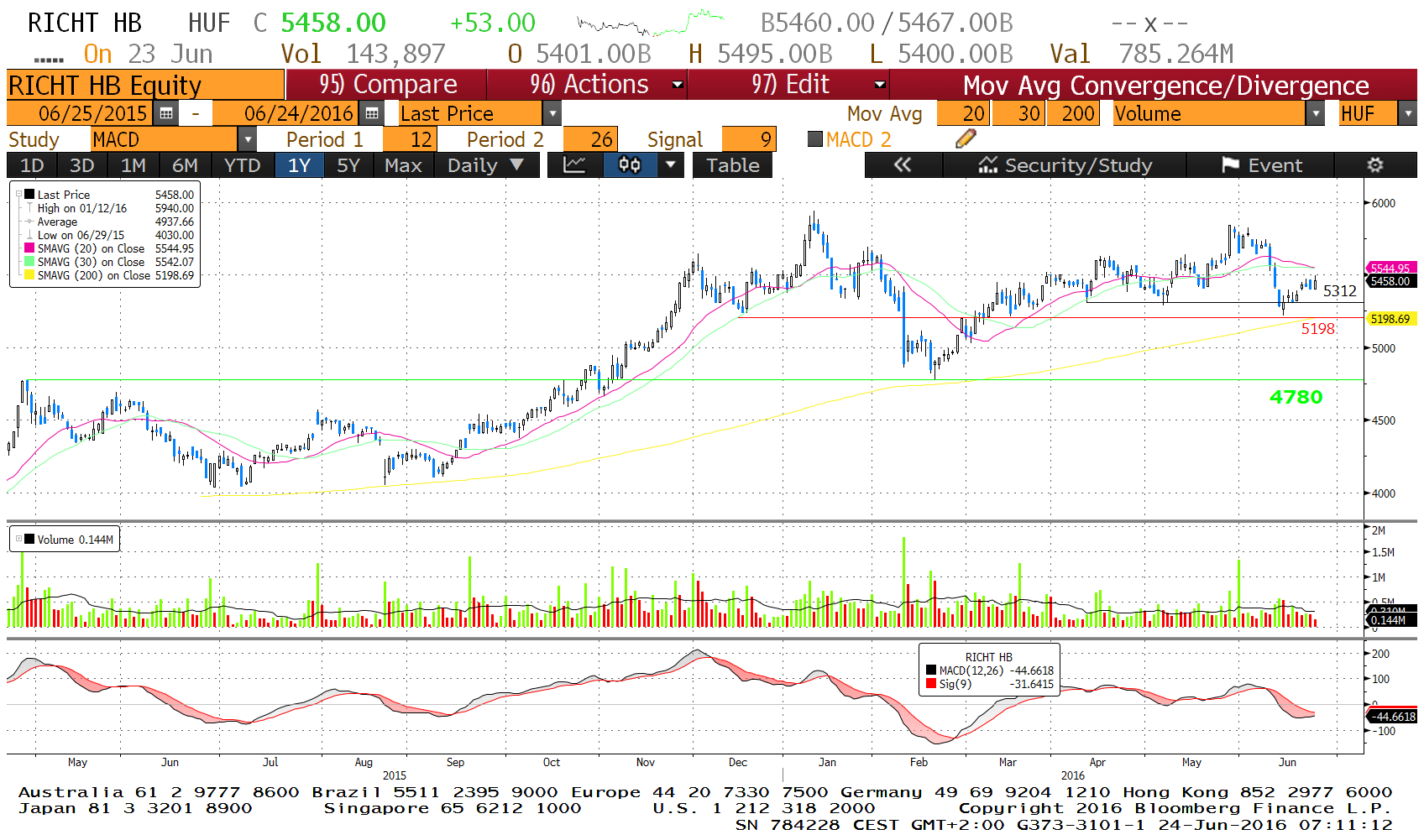Screen dimensions: 1424x840
Task: Click Security/Study chart icon
Action: [988, 165]
